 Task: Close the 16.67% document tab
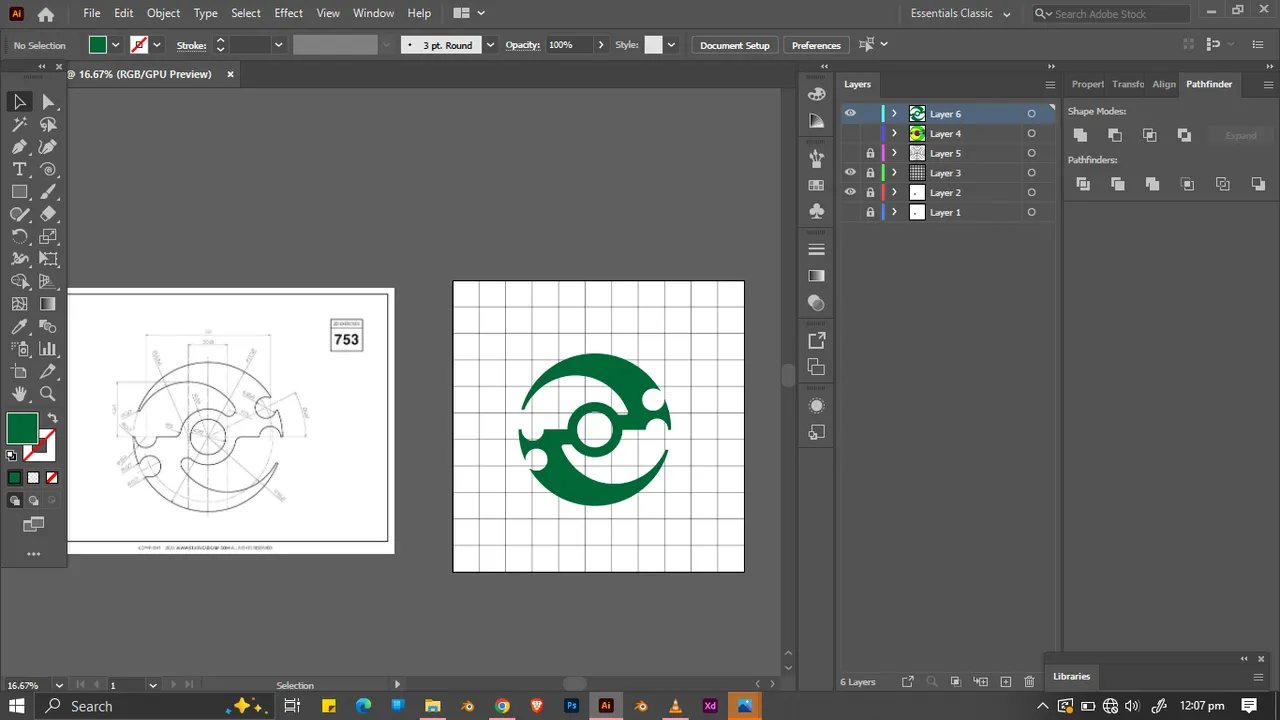[230, 74]
